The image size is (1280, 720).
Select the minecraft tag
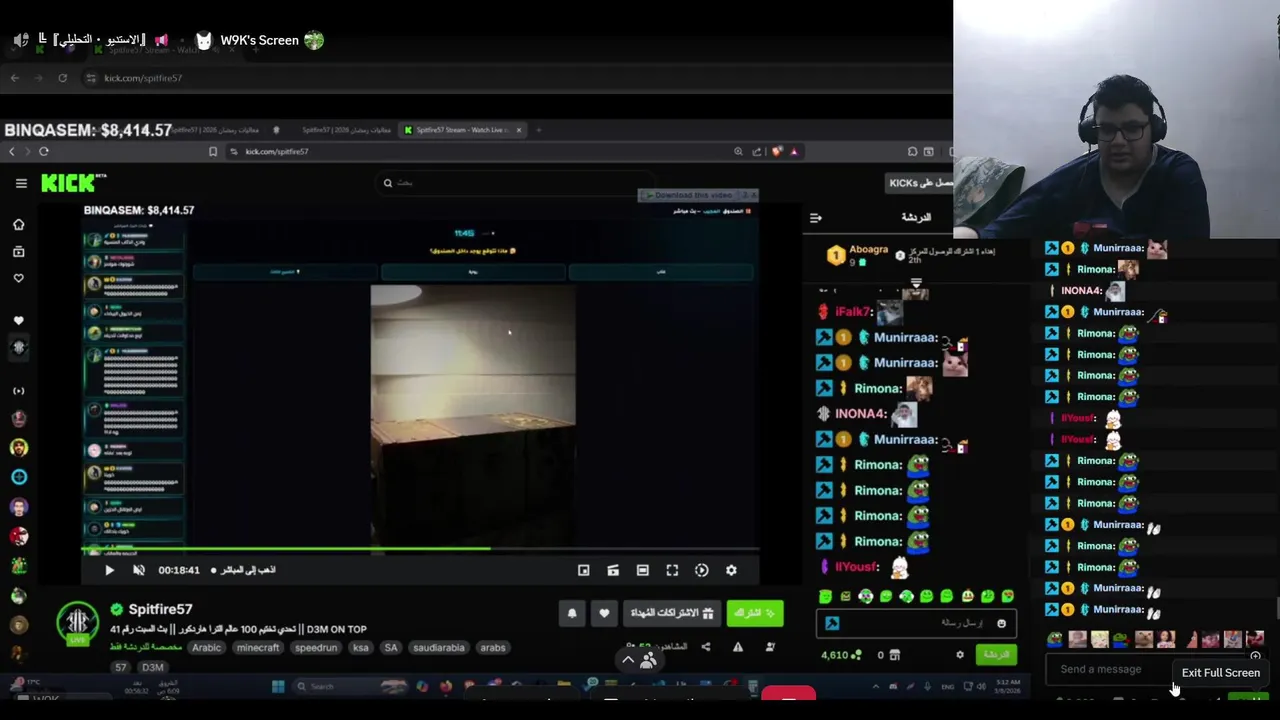click(258, 647)
